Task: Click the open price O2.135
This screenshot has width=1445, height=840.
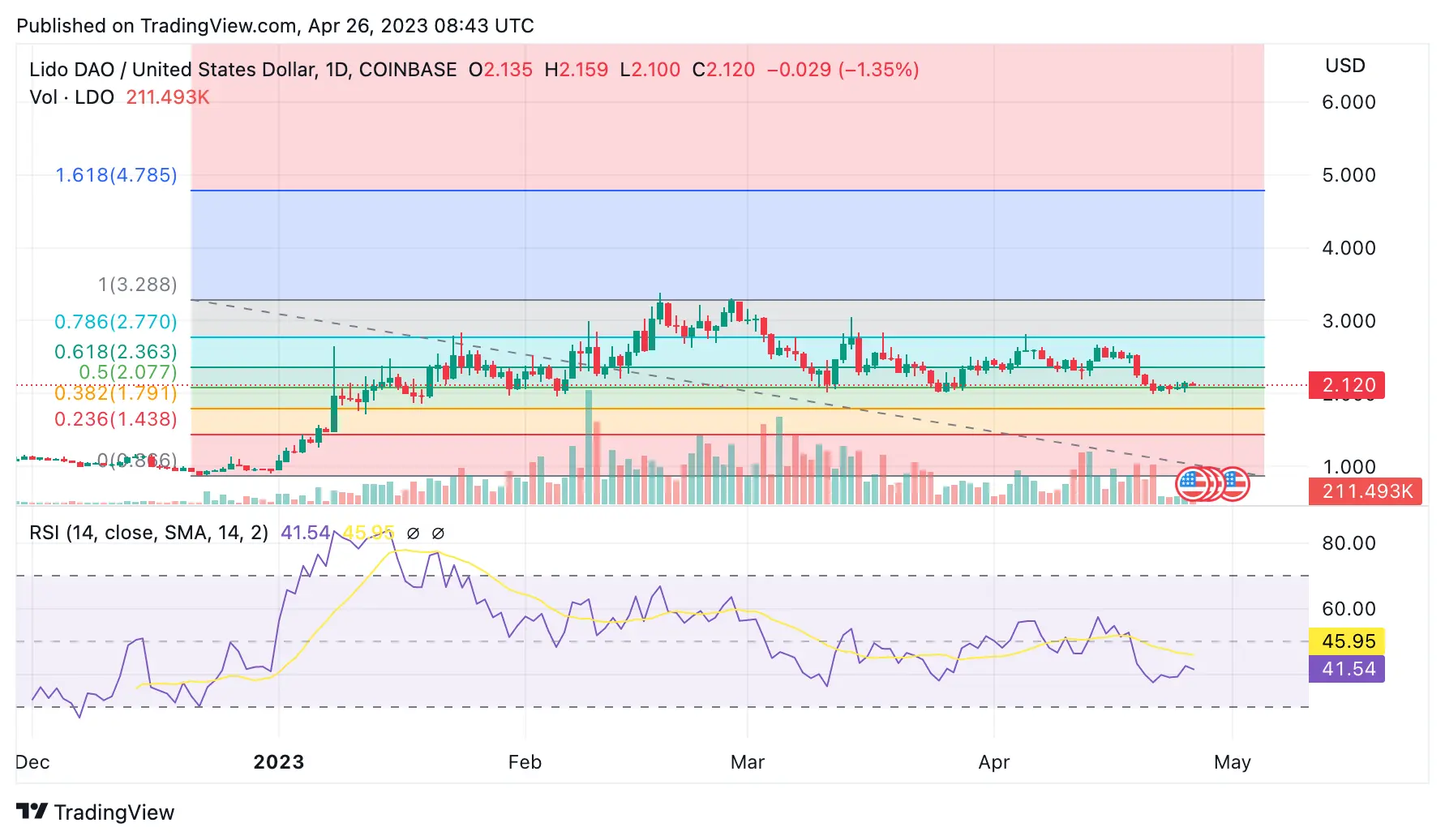Action: click(500, 70)
